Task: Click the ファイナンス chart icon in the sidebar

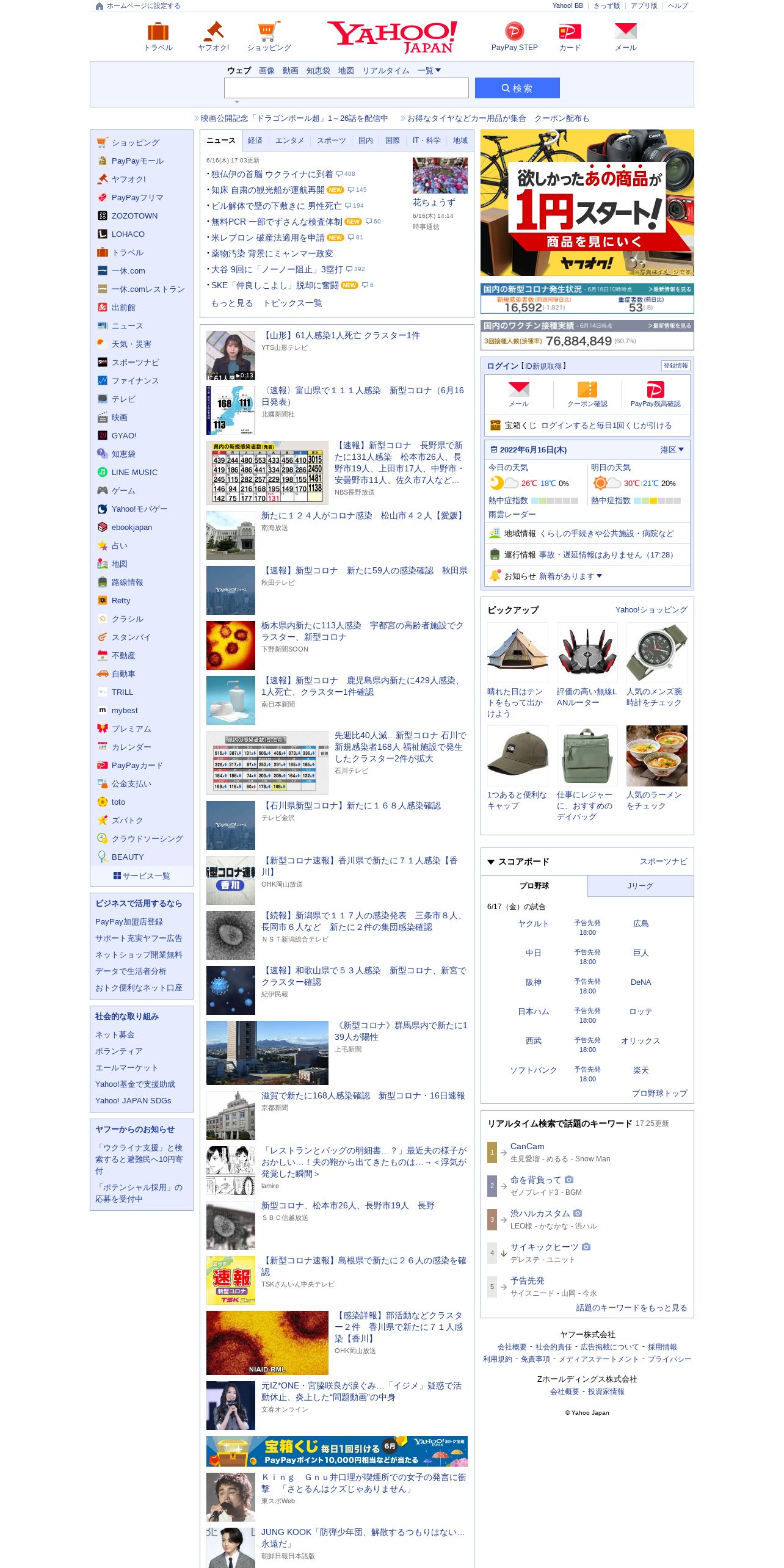Action: pos(103,381)
